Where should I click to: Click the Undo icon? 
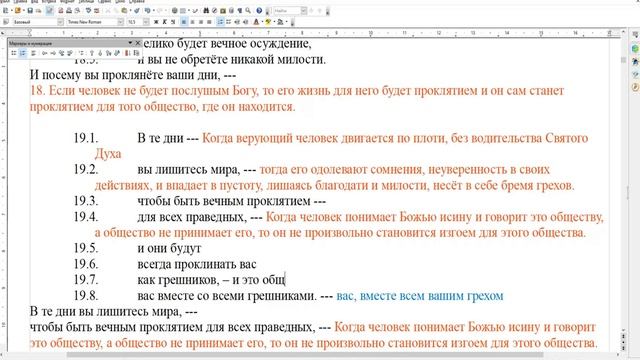147,11
